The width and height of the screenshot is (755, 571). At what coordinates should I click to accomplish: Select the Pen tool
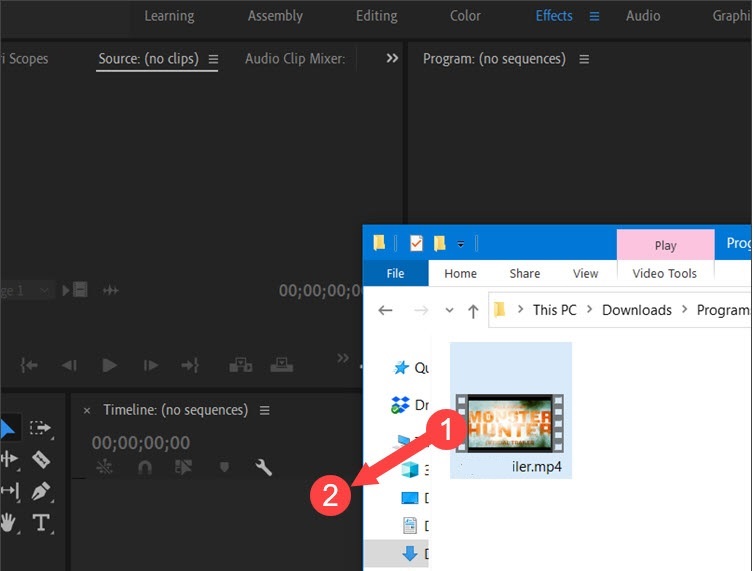tap(41, 491)
